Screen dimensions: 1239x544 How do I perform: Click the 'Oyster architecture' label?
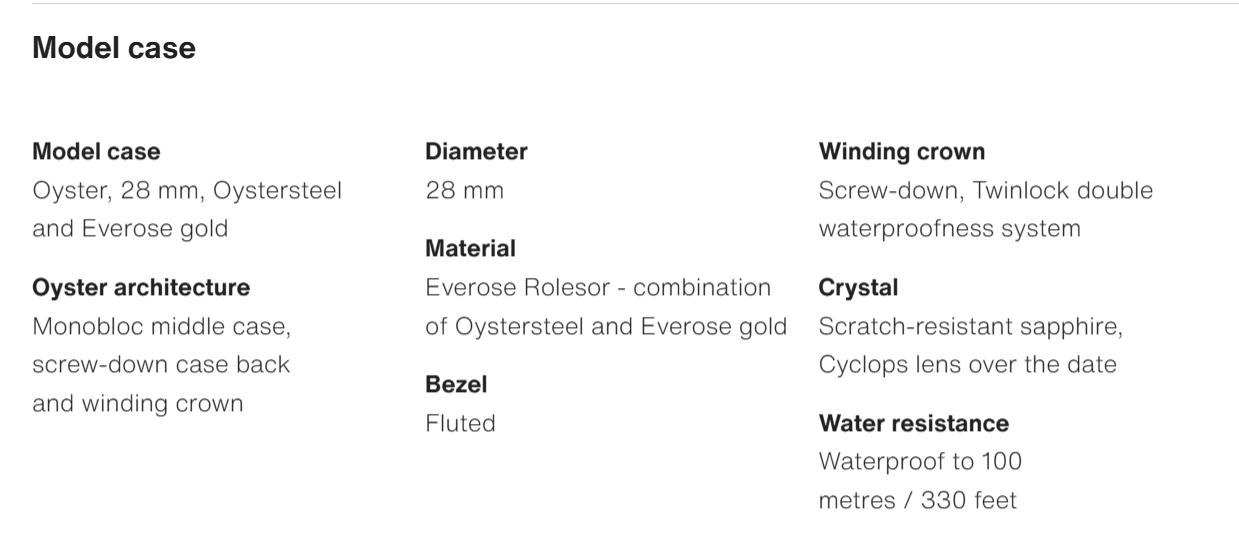pyautogui.click(x=141, y=288)
